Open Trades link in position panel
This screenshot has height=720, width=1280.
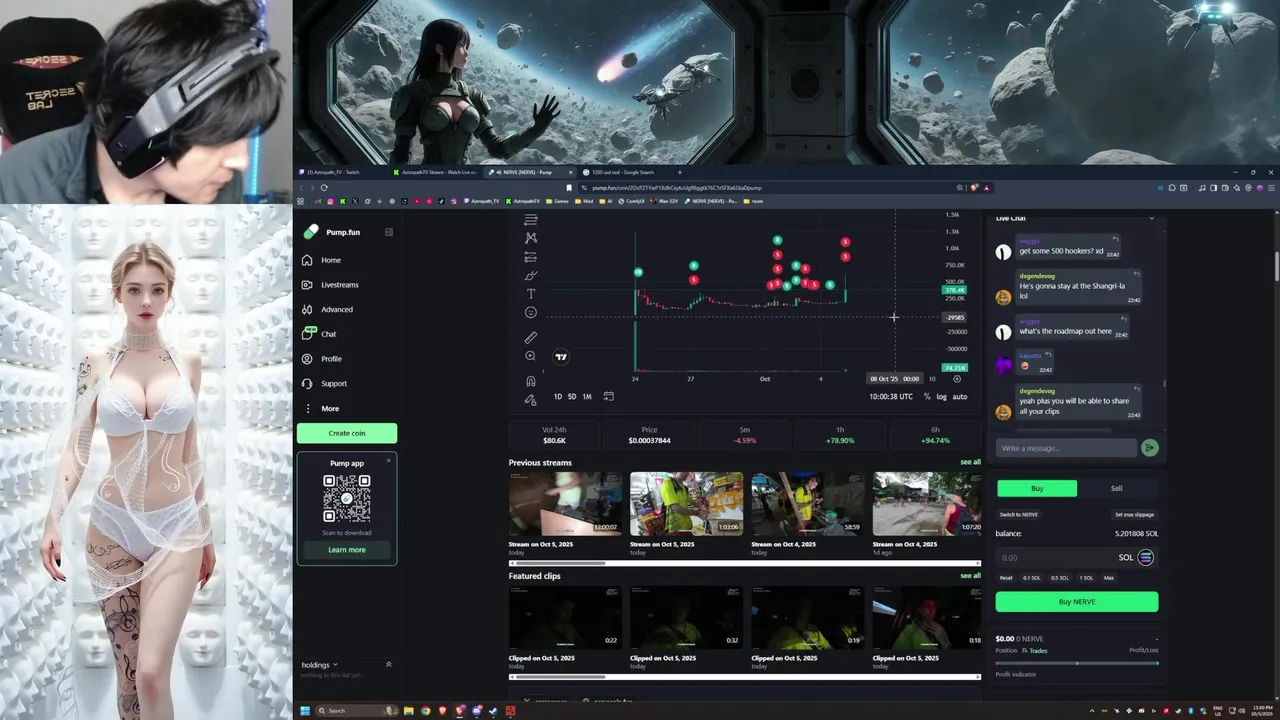tap(1035, 651)
